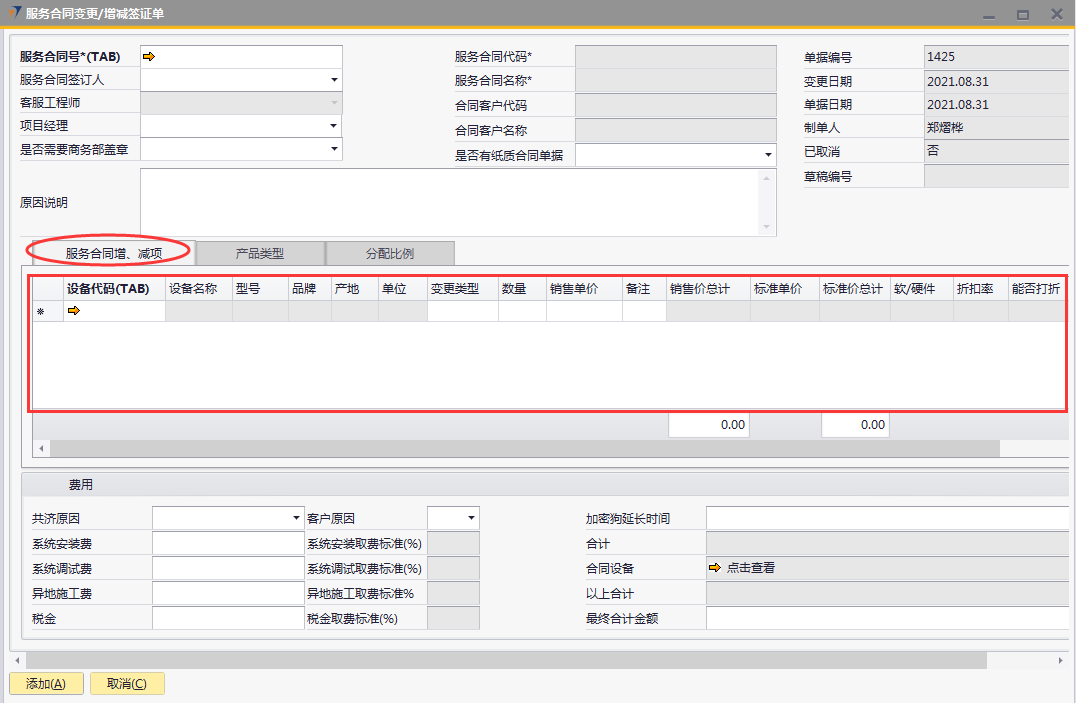Expand the 是否需要商务部盖章 dropdown
This screenshot has height=703, width=1076.
333,149
